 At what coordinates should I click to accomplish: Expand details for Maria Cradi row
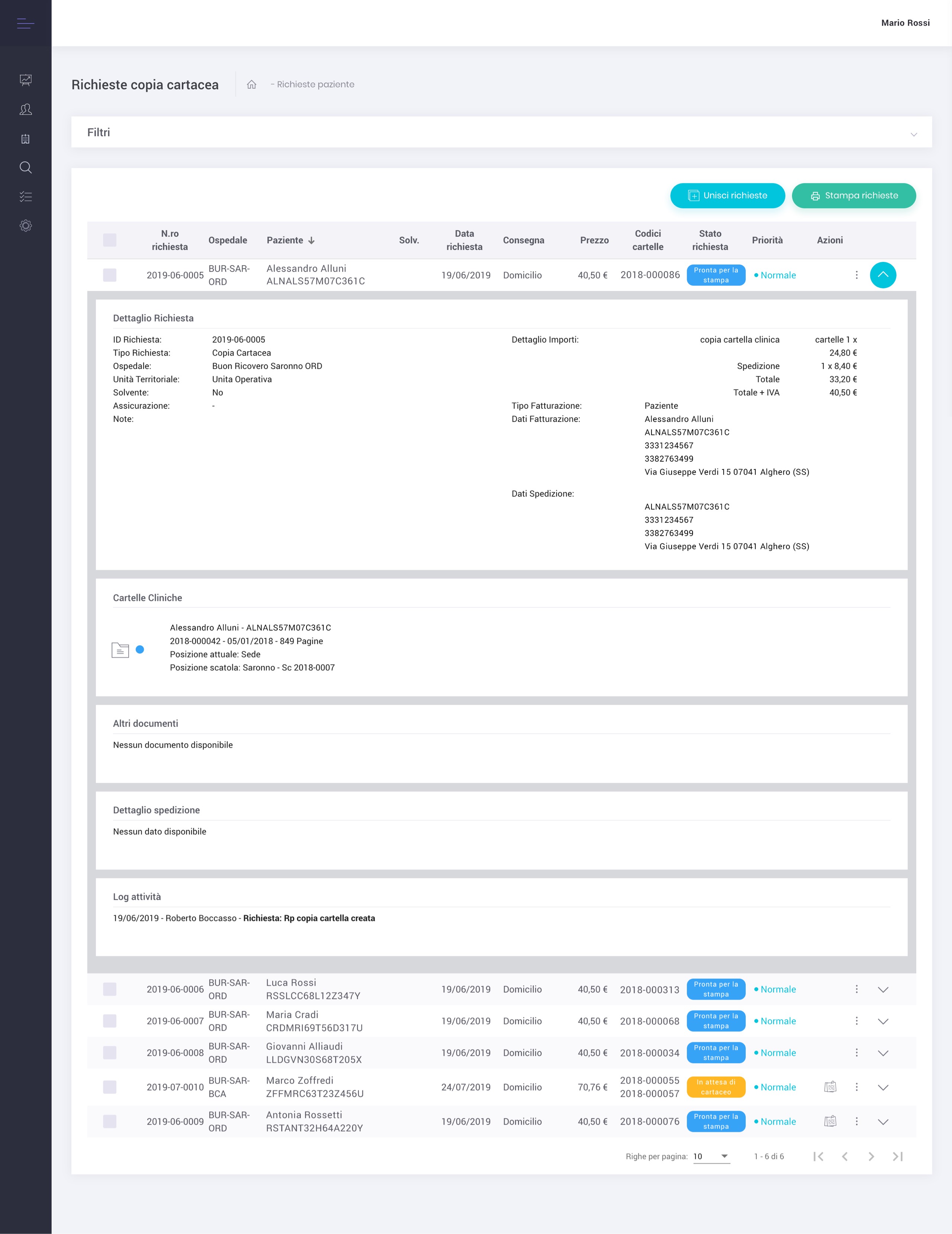tap(883, 1022)
